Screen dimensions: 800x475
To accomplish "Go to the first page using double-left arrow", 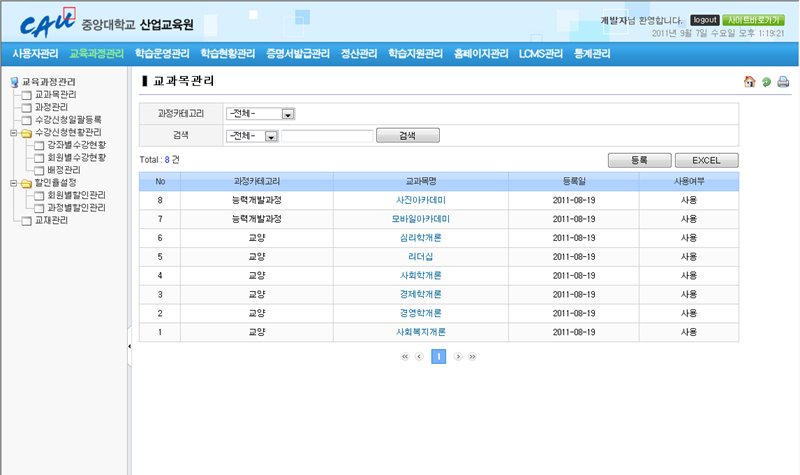I will (x=405, y=356).
